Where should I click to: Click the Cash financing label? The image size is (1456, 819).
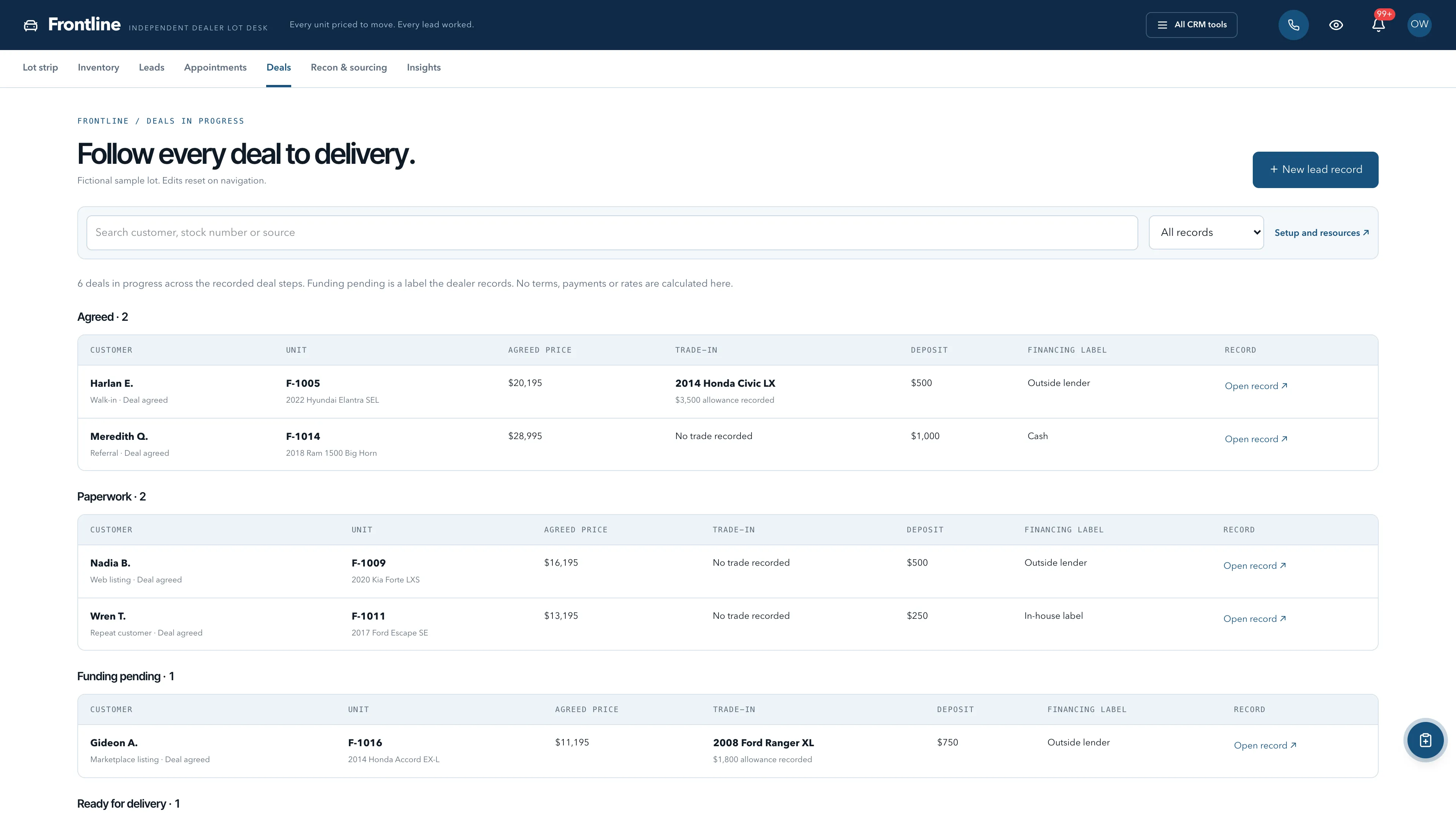pos(1038,436)
